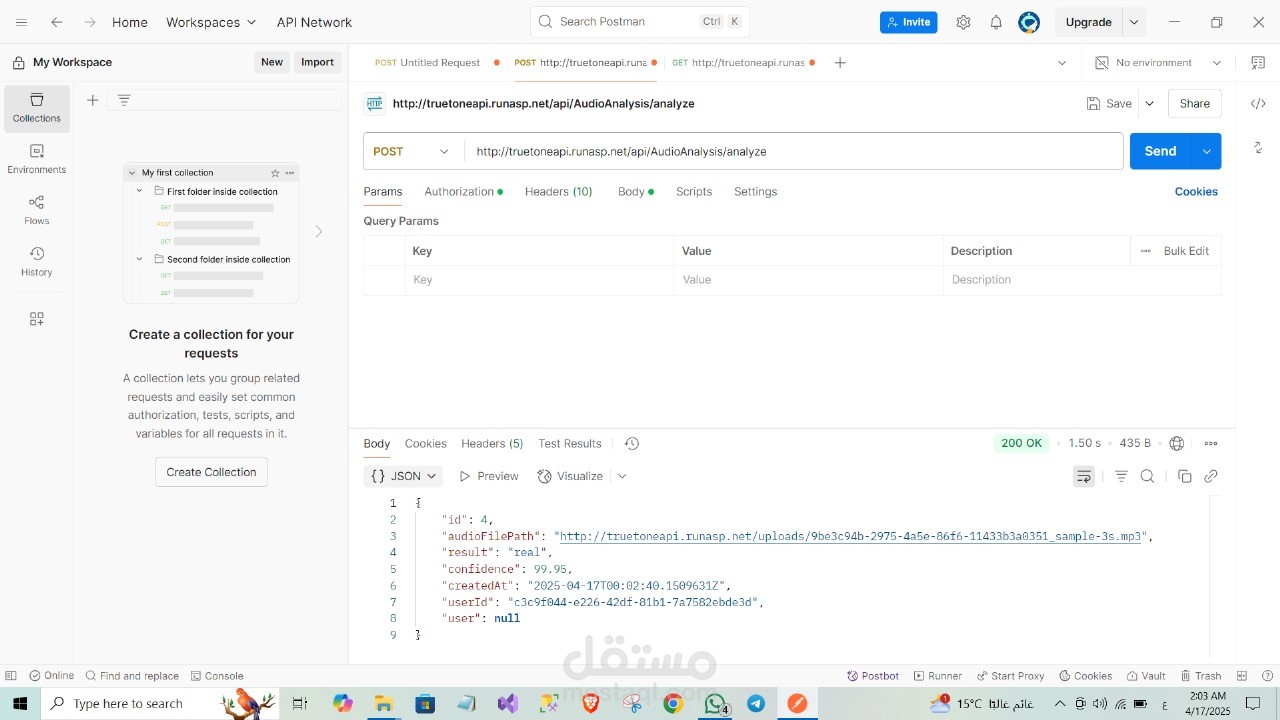The height and width of the screenshot is (720, 1280).
Task: Open the user avatar icon
Action: [x=1029, y=22]
